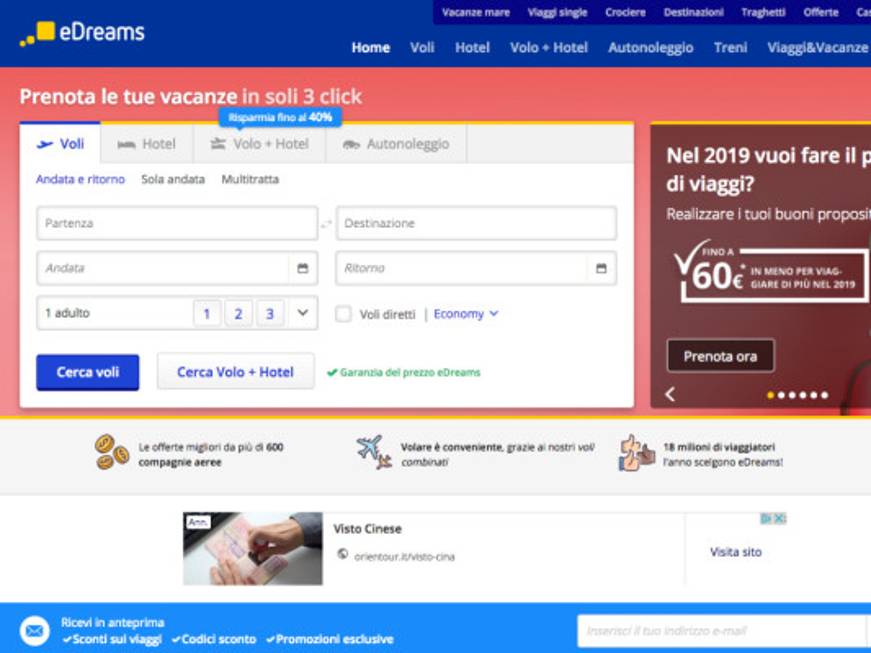Viewport: 871px width, 653px height.
Task: Switch to the Volo + Hotel search tab
Action: tap(259, 144)
